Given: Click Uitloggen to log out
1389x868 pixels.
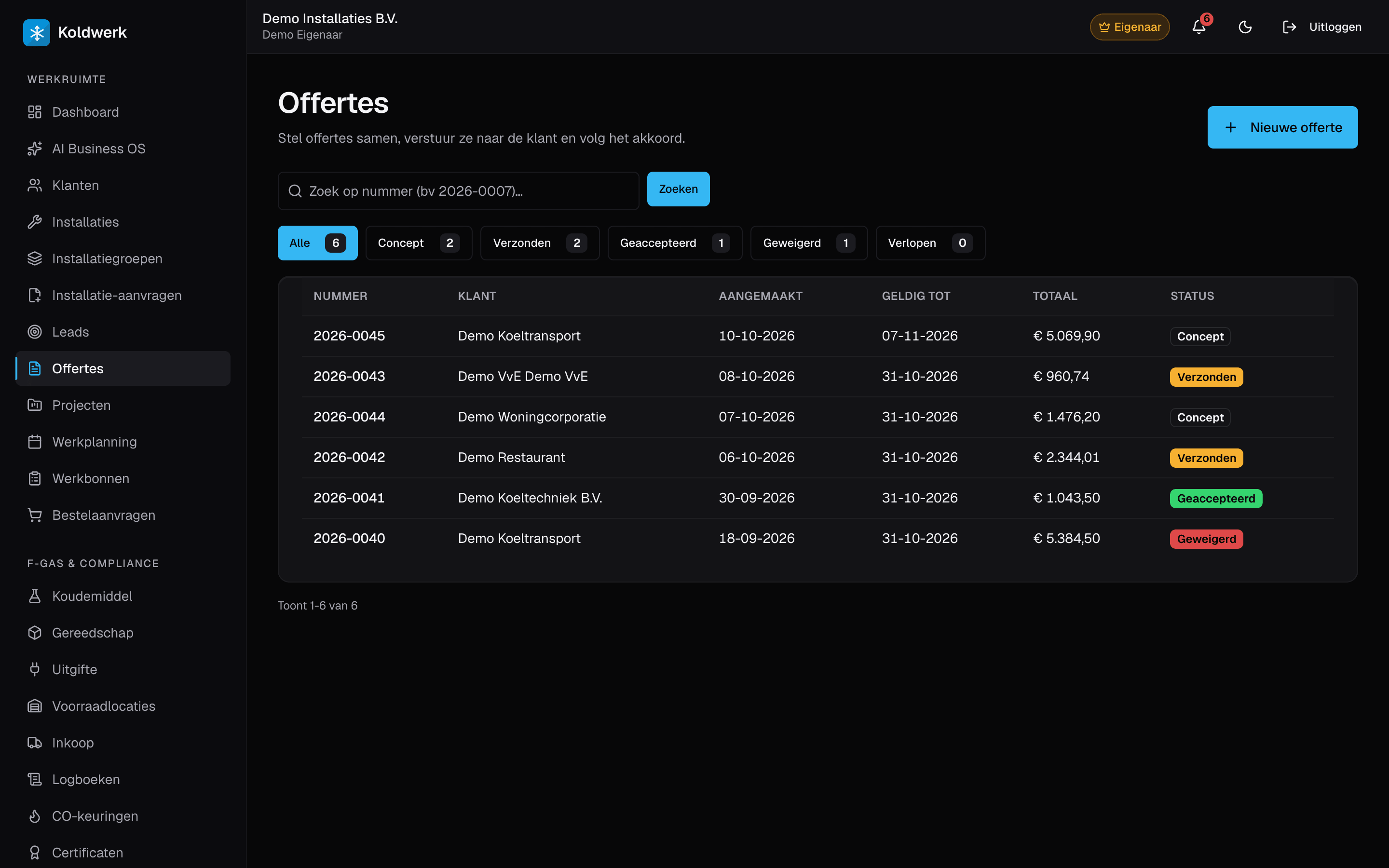Looking at the screenshot, I should pyautogui.click(x=1321, y=27).
